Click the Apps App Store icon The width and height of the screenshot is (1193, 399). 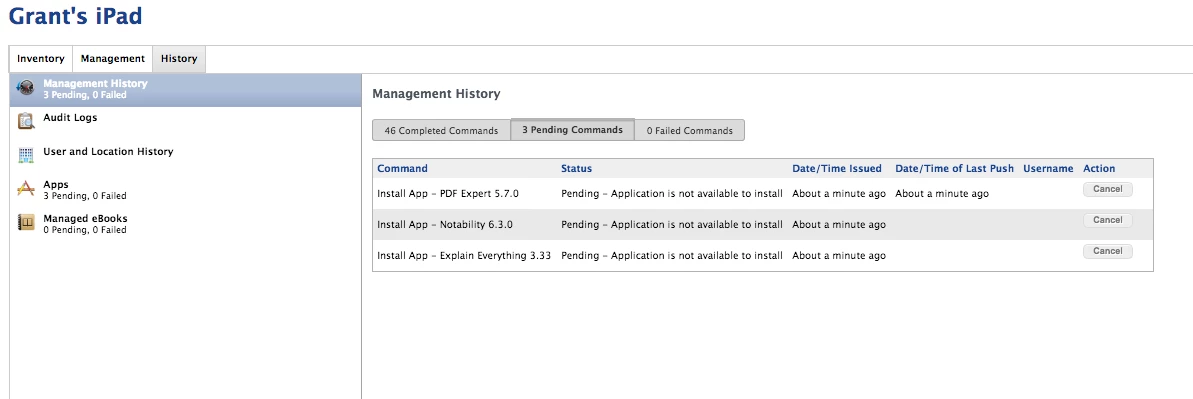pos(26,188)
